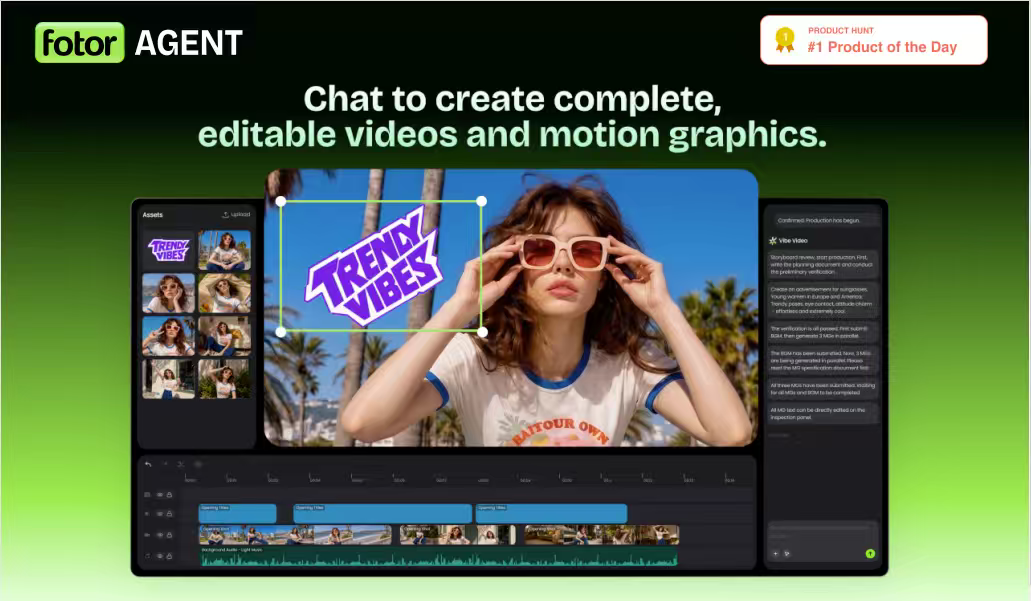The image size is (1031, 601).
Task: Click the green send arrow in chat box
Action: tap(870, 554)
